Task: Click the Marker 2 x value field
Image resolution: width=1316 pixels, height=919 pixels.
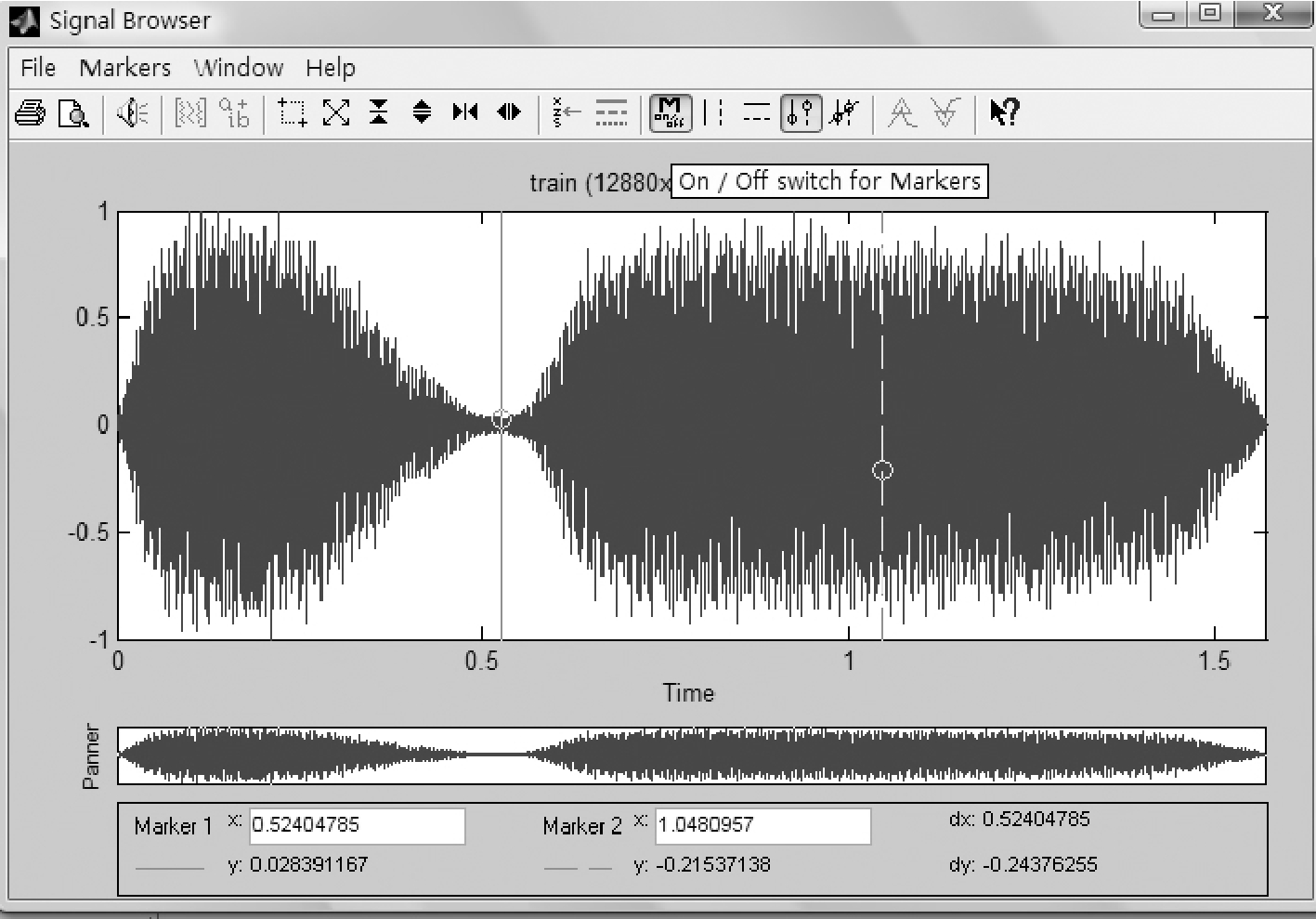Action: coord(763,825)
